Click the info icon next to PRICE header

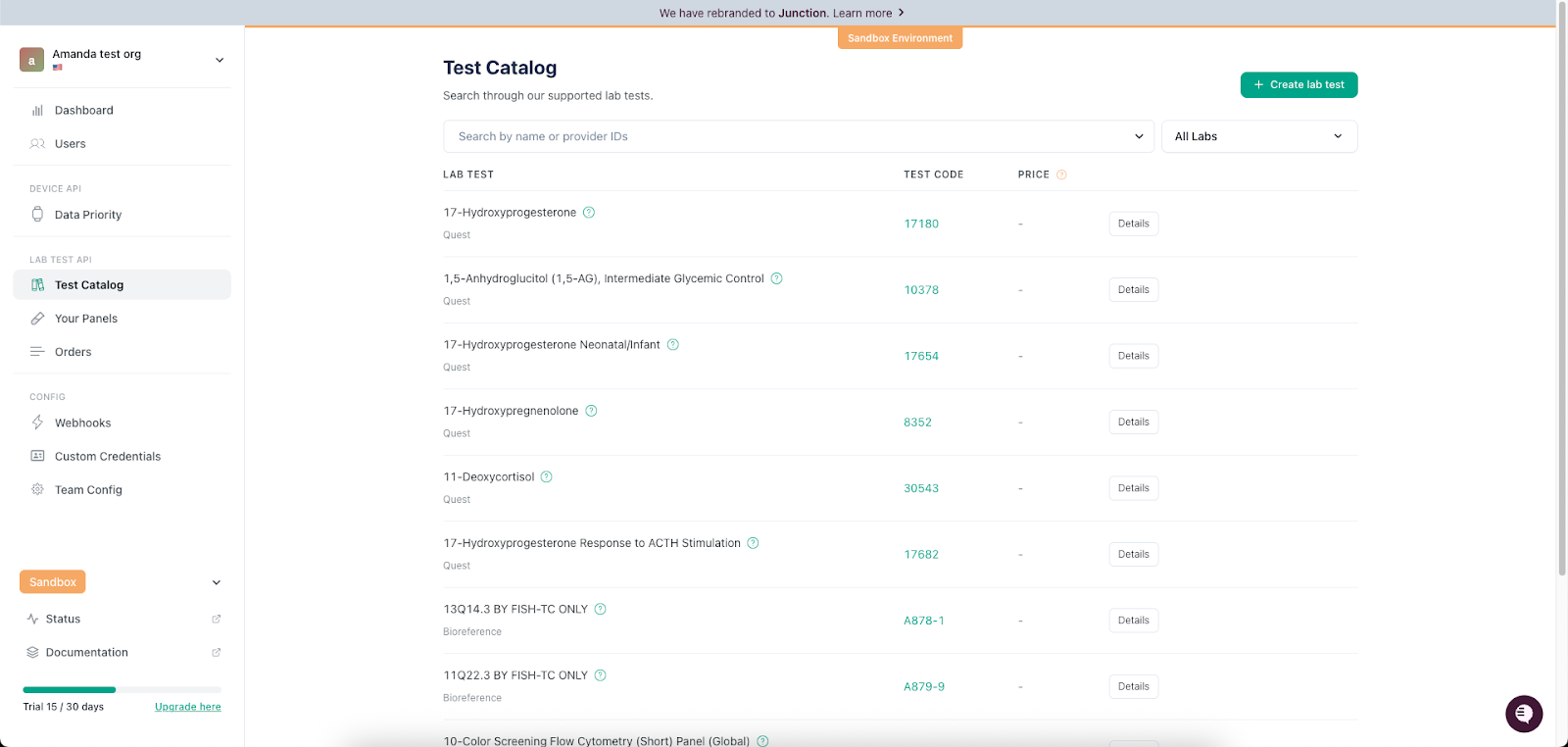pyautogui.click(x=1061, y=174)
